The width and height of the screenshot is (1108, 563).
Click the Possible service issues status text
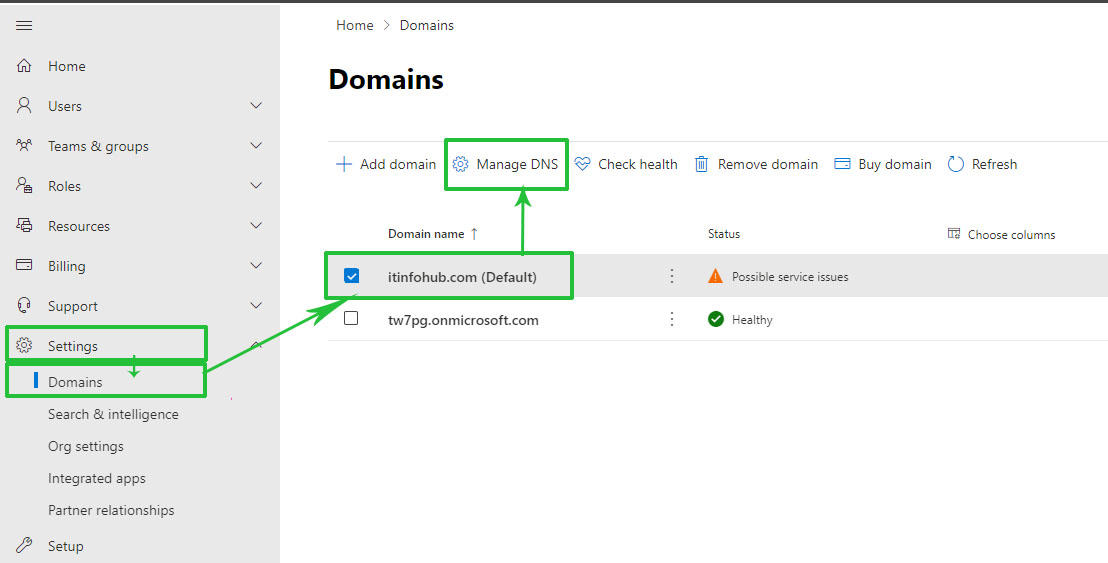(790, 277)
